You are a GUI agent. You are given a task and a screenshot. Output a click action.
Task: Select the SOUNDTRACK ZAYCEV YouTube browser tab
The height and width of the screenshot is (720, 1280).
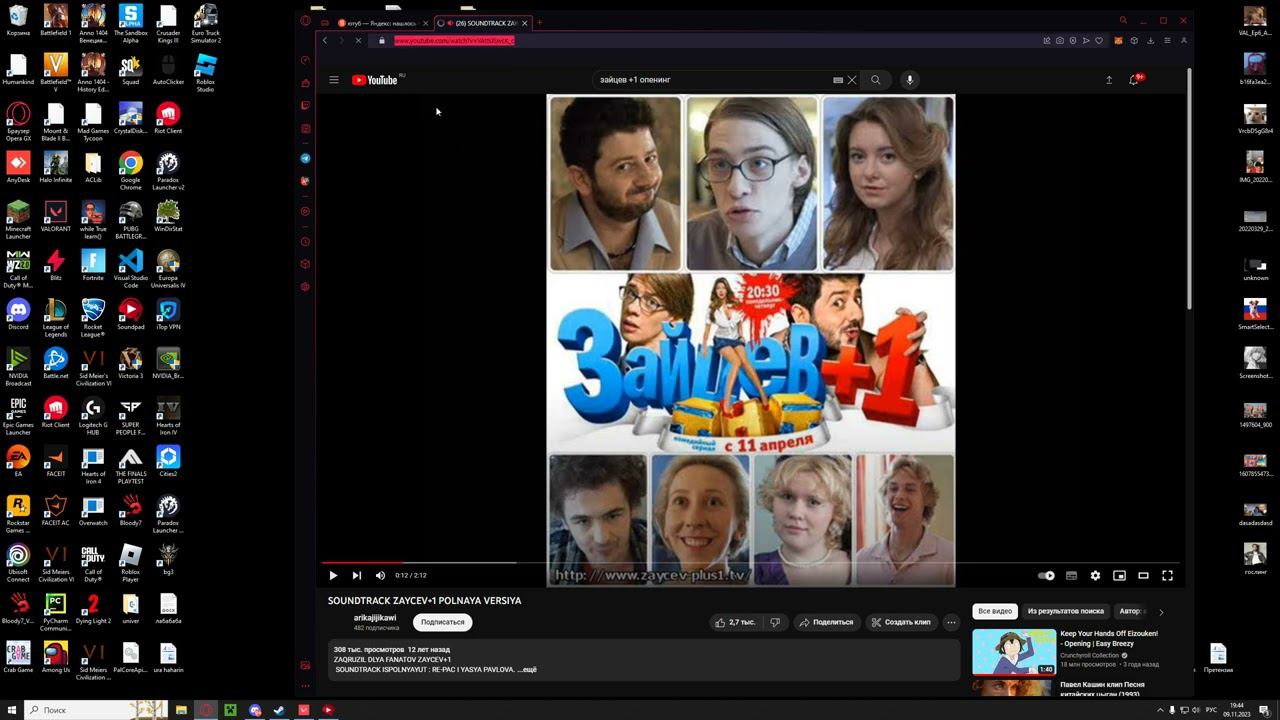click(483, 23)
